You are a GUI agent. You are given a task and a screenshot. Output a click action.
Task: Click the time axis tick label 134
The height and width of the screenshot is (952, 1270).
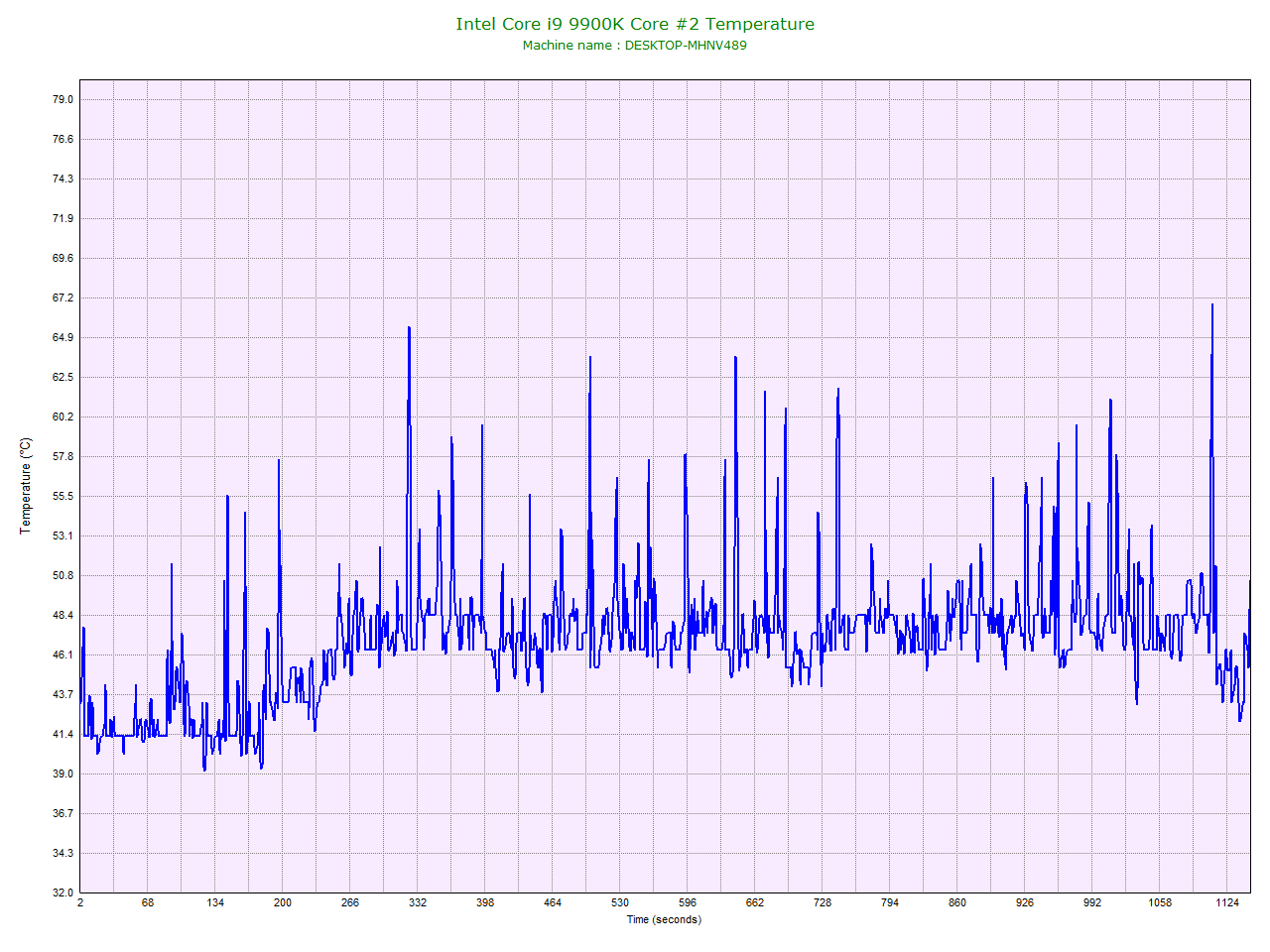coord(215,902)
